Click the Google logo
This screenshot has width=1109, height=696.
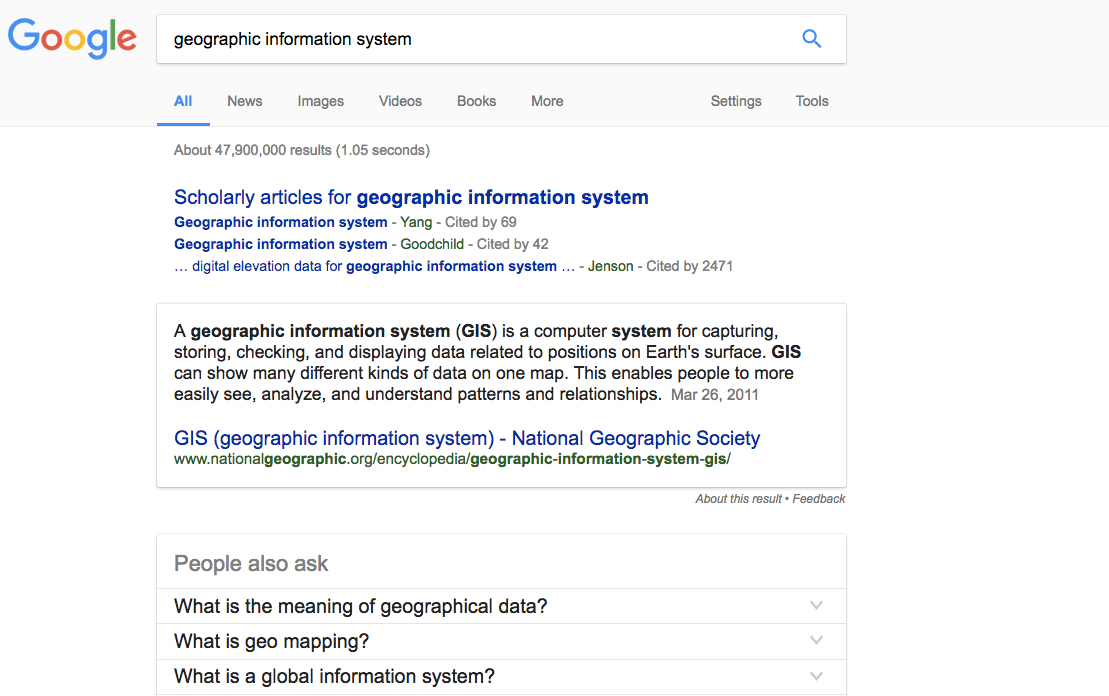click(x=72, y=38)
